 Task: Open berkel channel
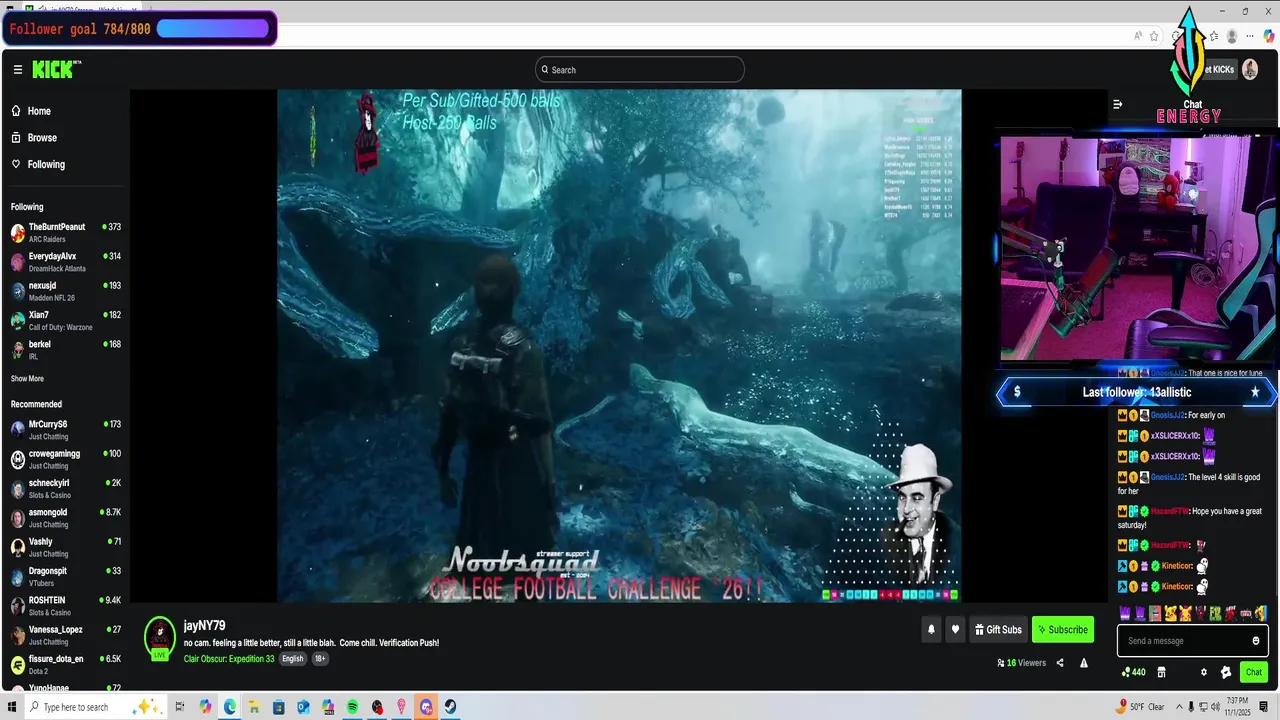point(65,349)
